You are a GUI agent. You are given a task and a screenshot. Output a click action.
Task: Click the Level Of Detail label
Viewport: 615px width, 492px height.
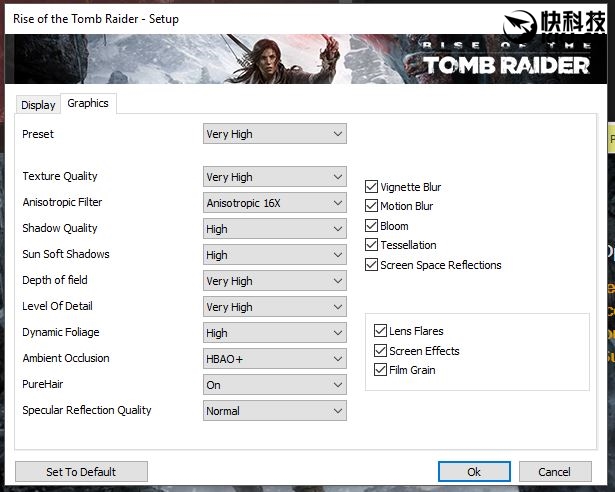(x=57, y=306)
